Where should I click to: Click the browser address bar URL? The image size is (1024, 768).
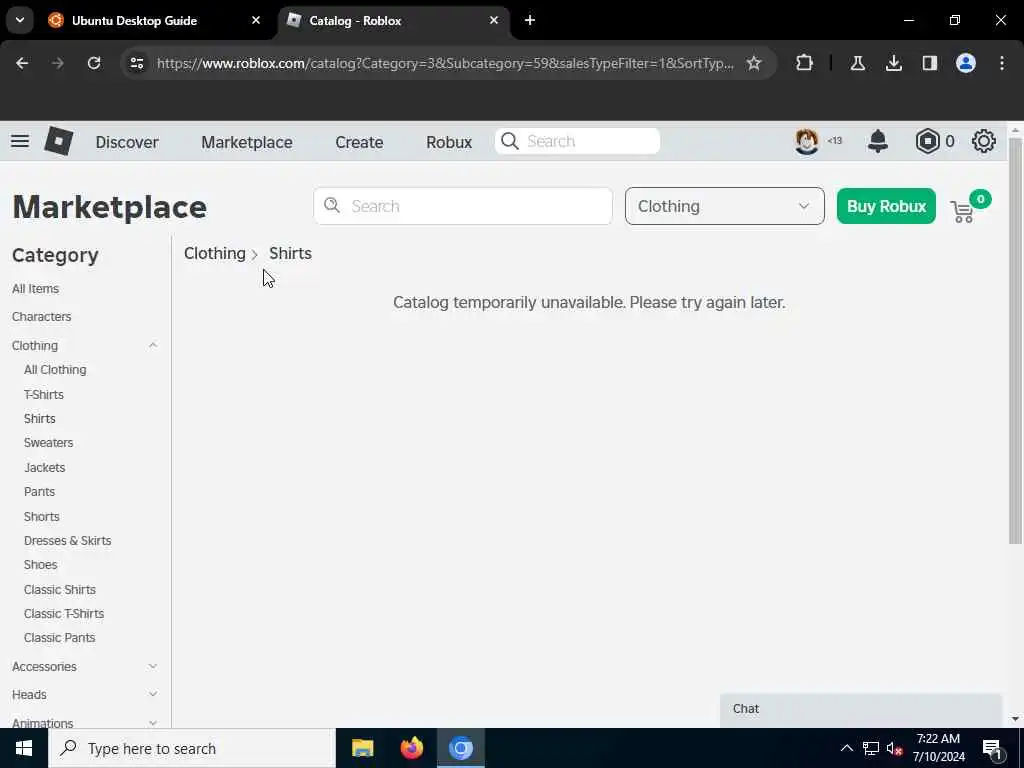(x=445, y=63)
